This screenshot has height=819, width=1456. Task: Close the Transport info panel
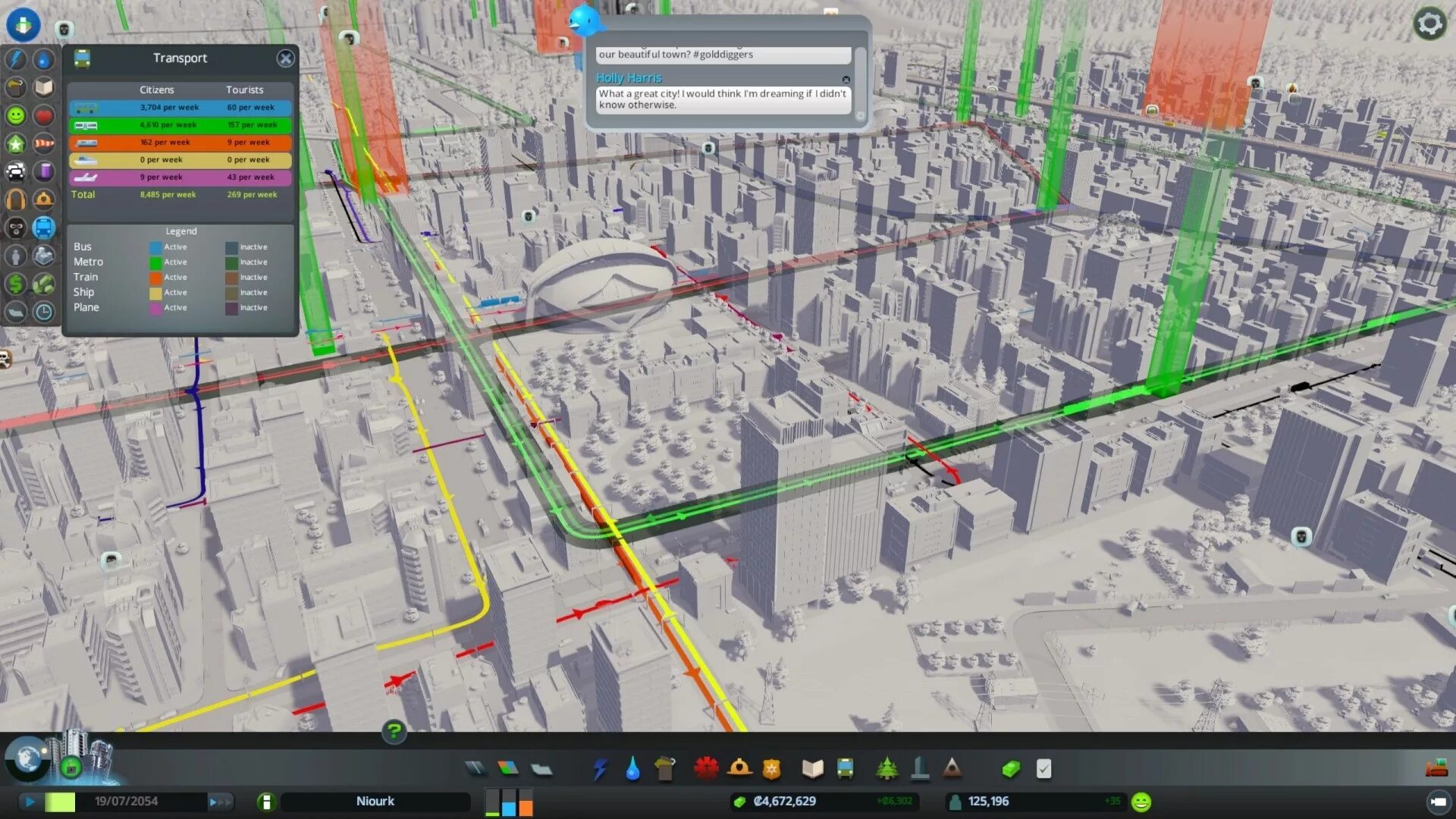pos(285,58)
